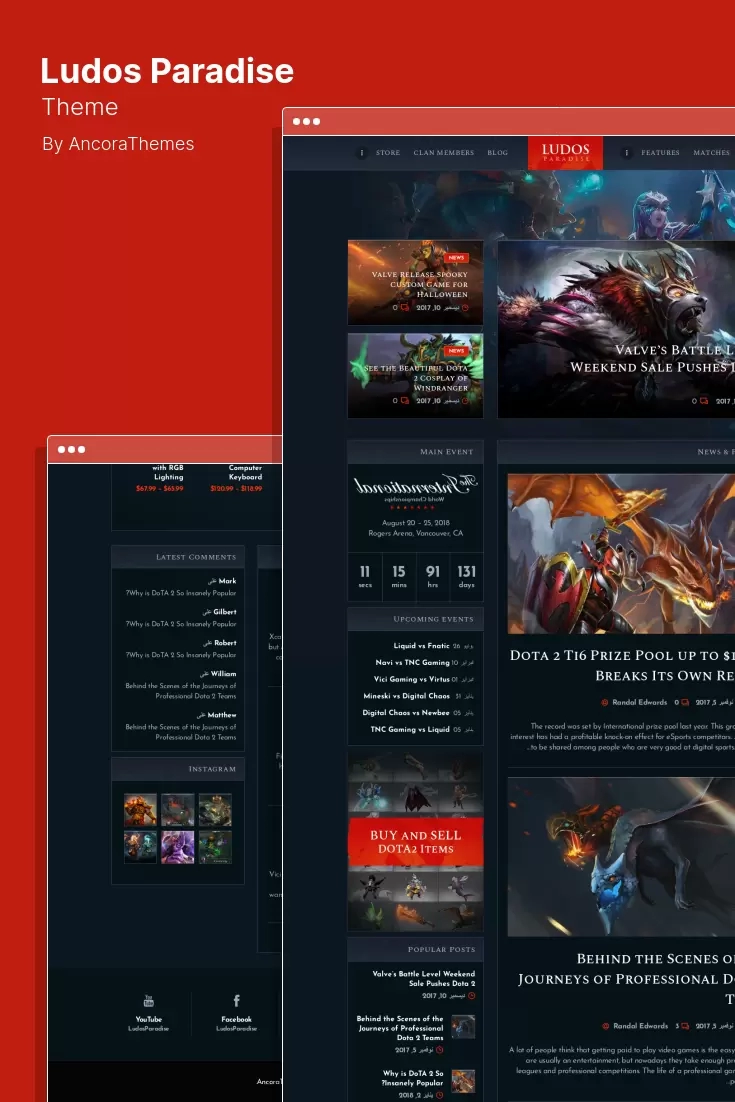This screenshot has width=735, height=1102.
Task: Click commenter Mark in Latest Comments
Action: pyautogui.click(x=227, y=581)
